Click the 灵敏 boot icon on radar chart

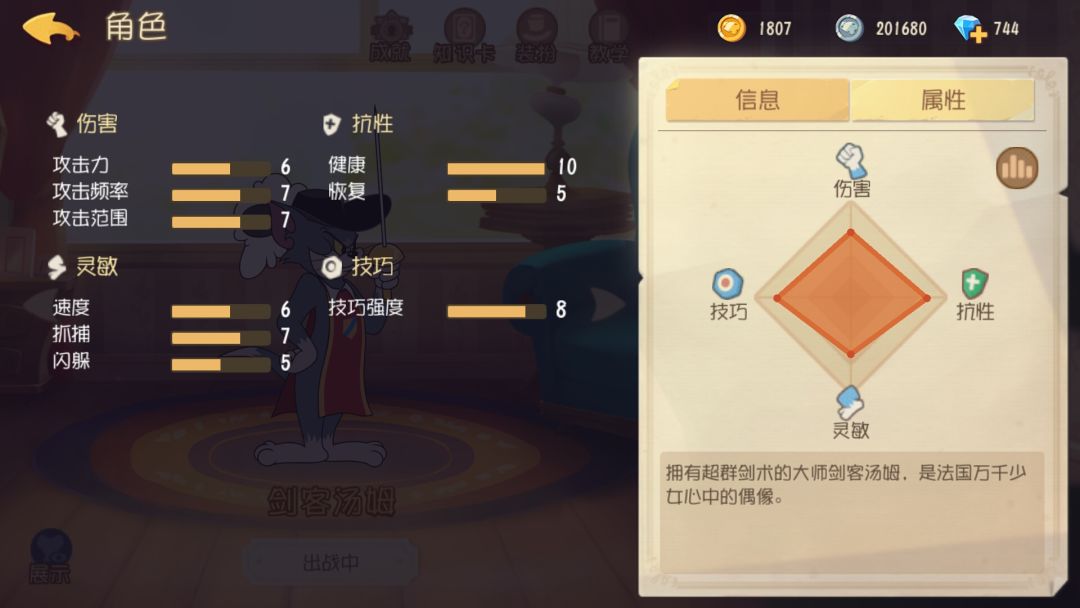point(850,402)
